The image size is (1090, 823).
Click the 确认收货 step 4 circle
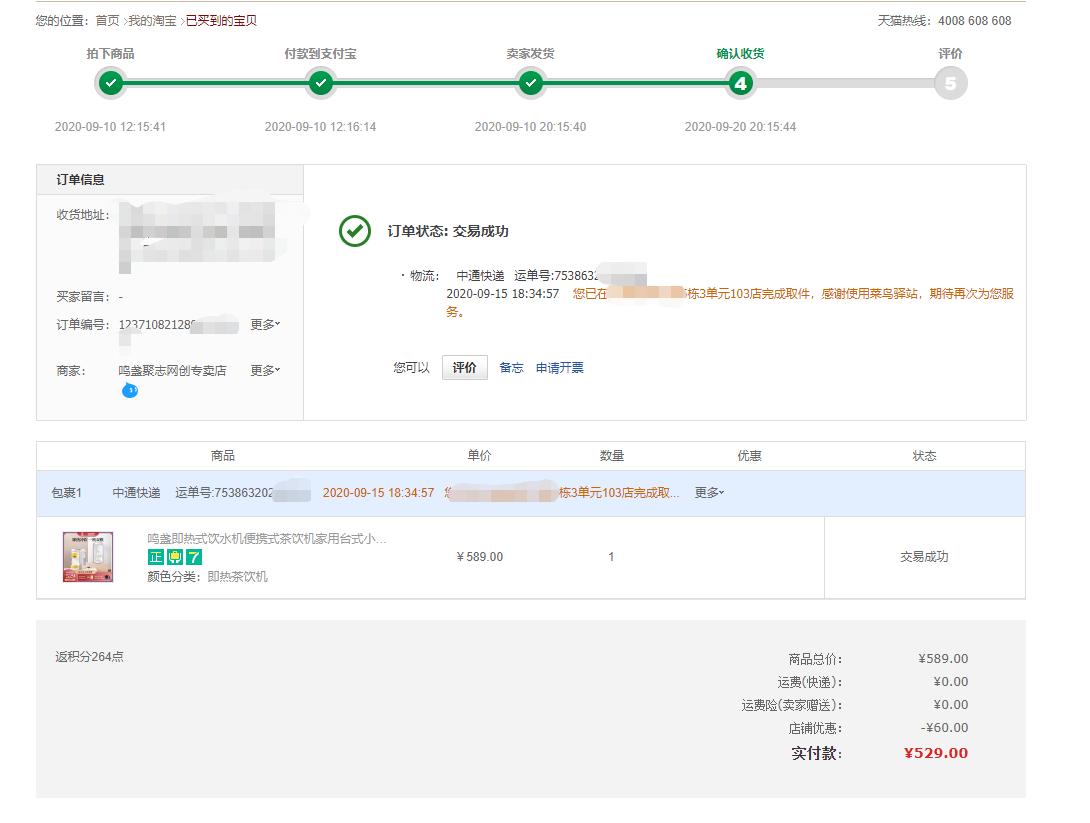pyautogui.click(x=740, y=83)
